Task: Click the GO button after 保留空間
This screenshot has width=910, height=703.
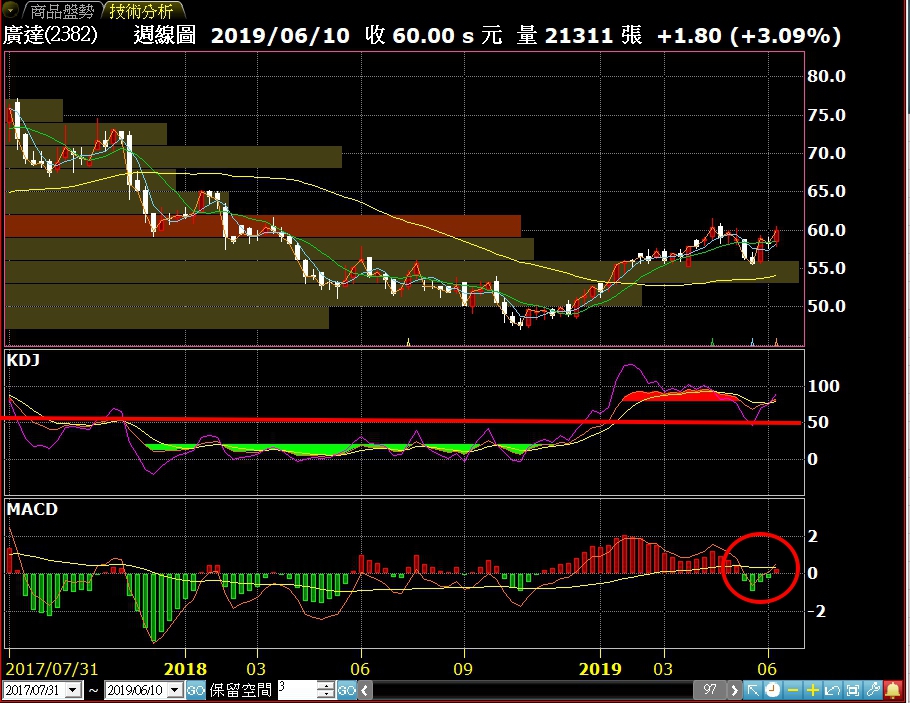Action: tap(346, 690)
